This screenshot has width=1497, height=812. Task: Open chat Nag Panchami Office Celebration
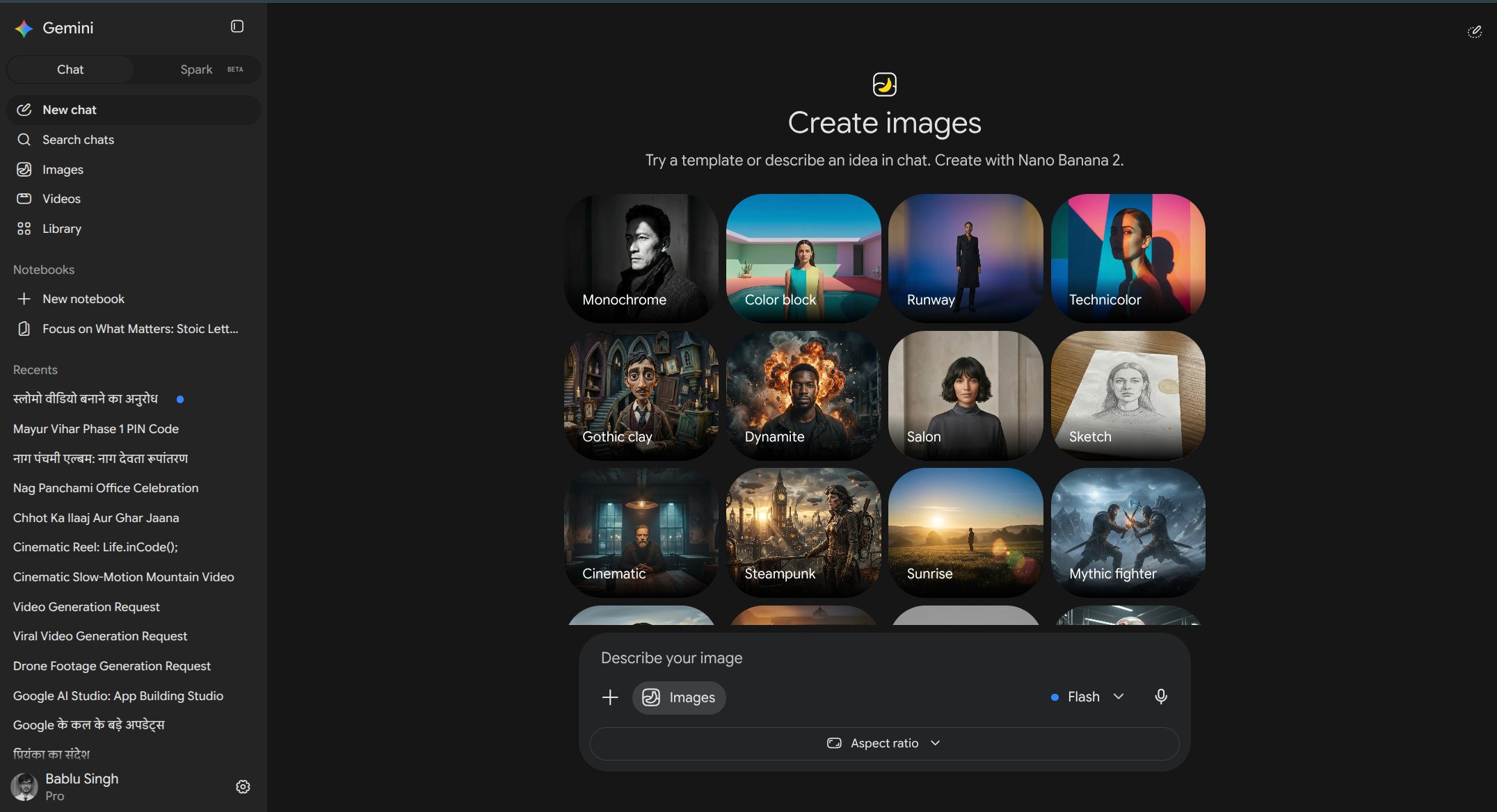pos(134,488)
